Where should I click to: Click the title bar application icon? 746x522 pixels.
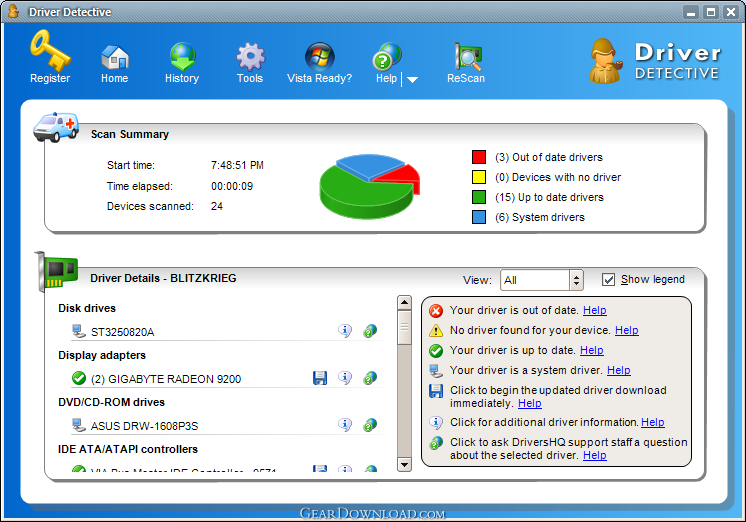pyautogui.click(x=14, y=11)
